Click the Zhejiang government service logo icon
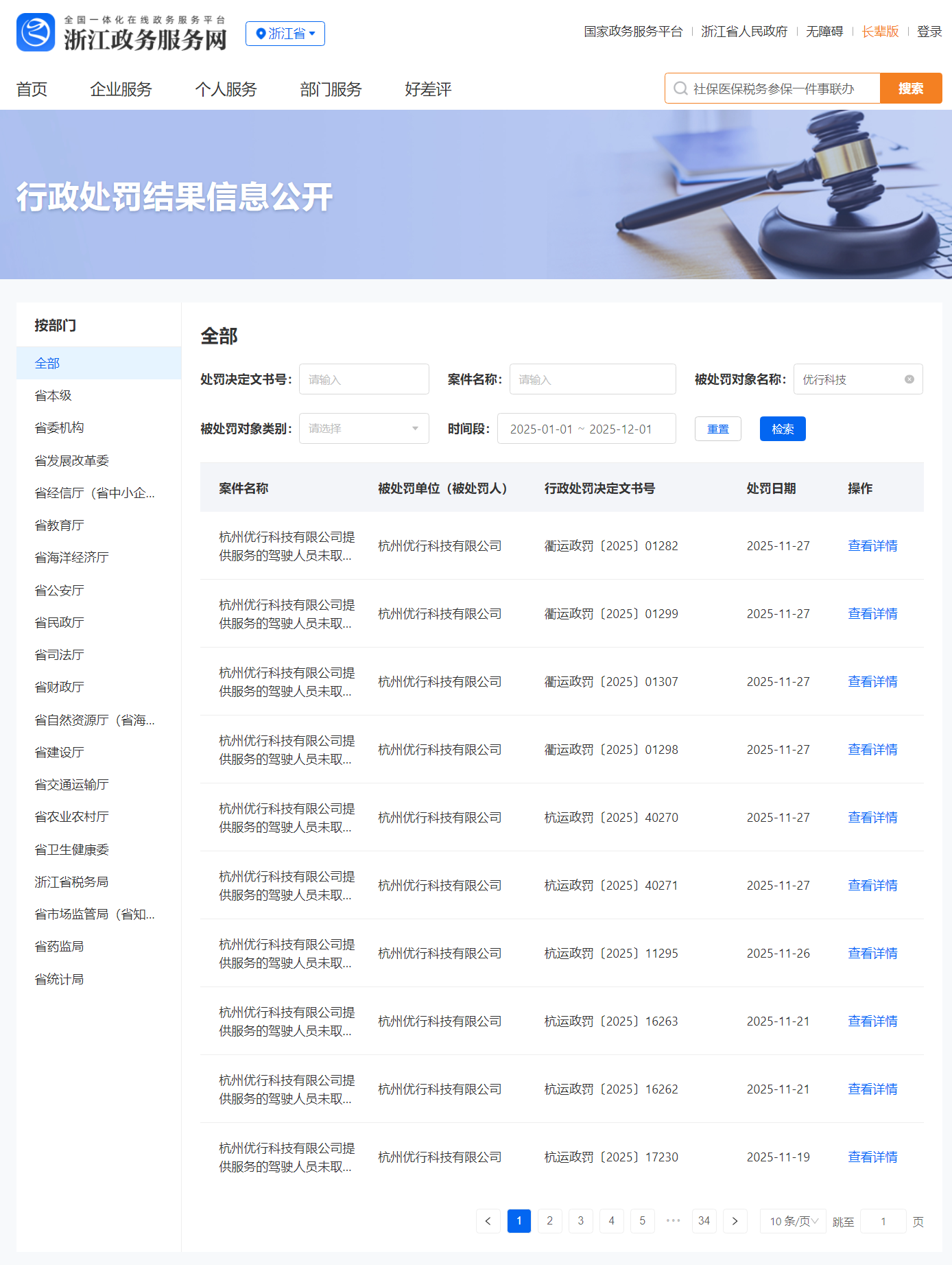Viewport: 952px width, 1265px height. click(36, 32)
